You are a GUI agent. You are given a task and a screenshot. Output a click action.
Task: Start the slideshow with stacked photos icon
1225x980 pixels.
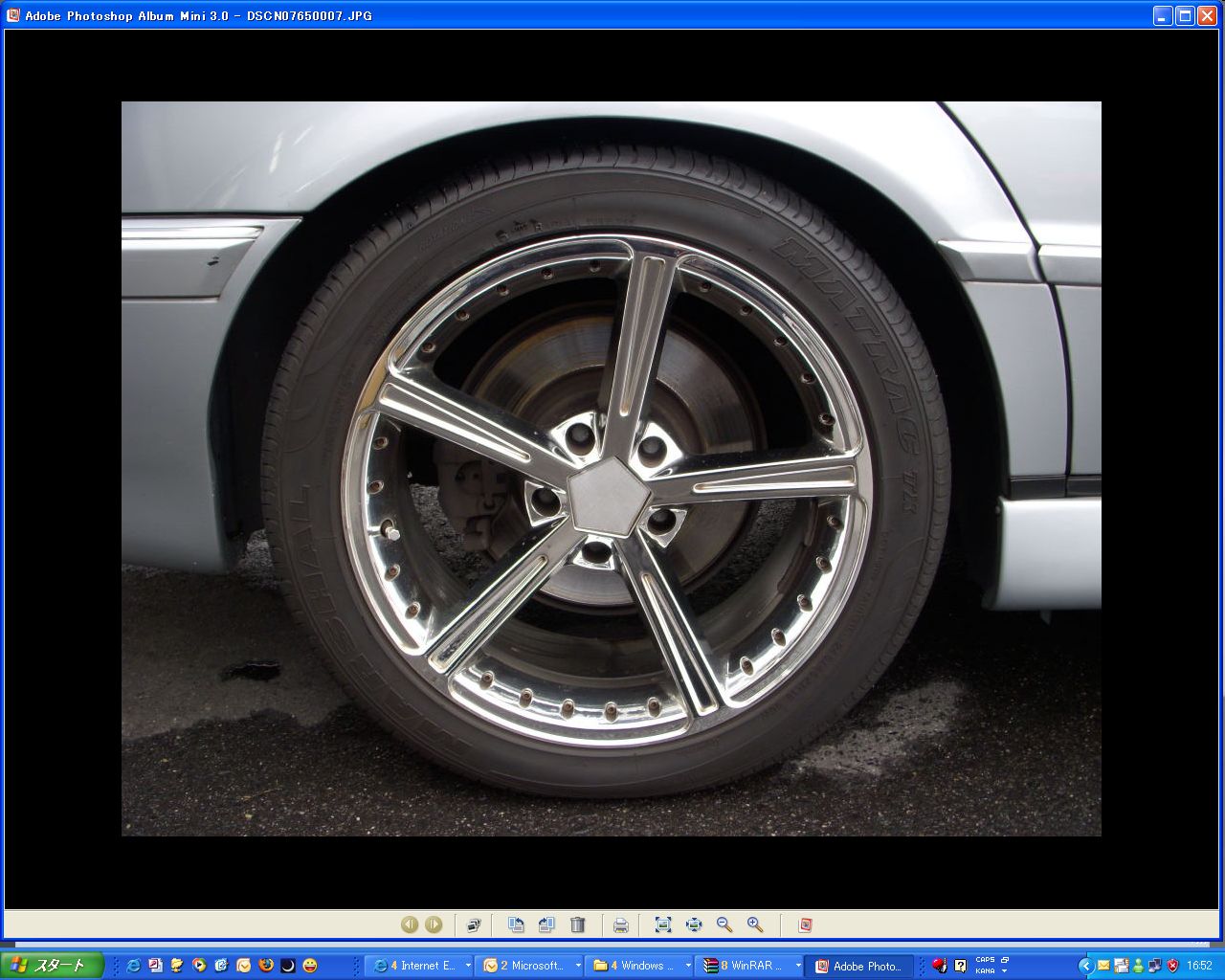[474, 924]
